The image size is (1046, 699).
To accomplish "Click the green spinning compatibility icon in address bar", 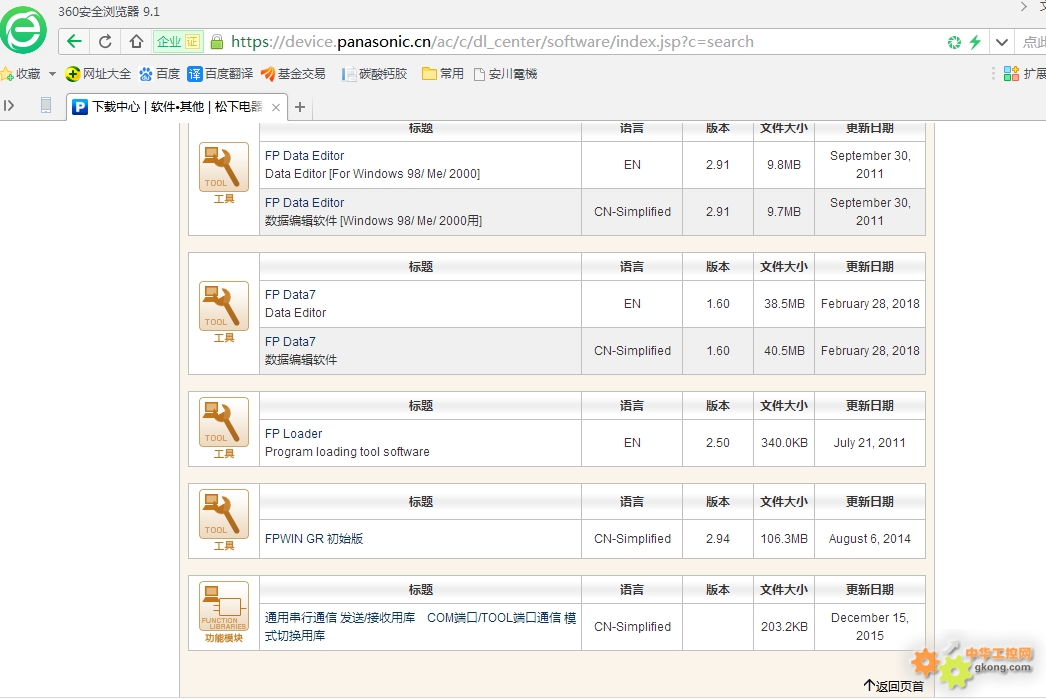I will [x=955, y=42].
